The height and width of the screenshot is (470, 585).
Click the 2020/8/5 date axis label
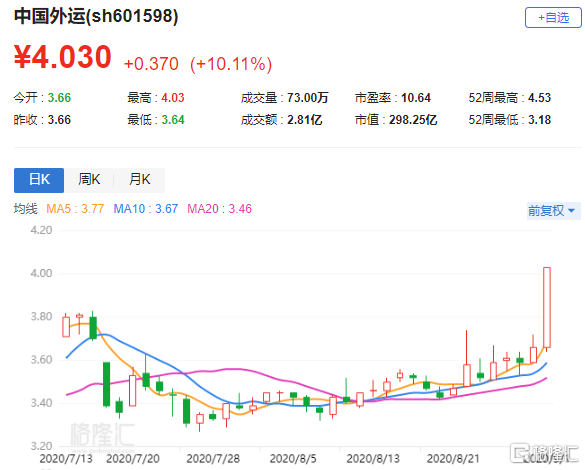tap(293, 458)
